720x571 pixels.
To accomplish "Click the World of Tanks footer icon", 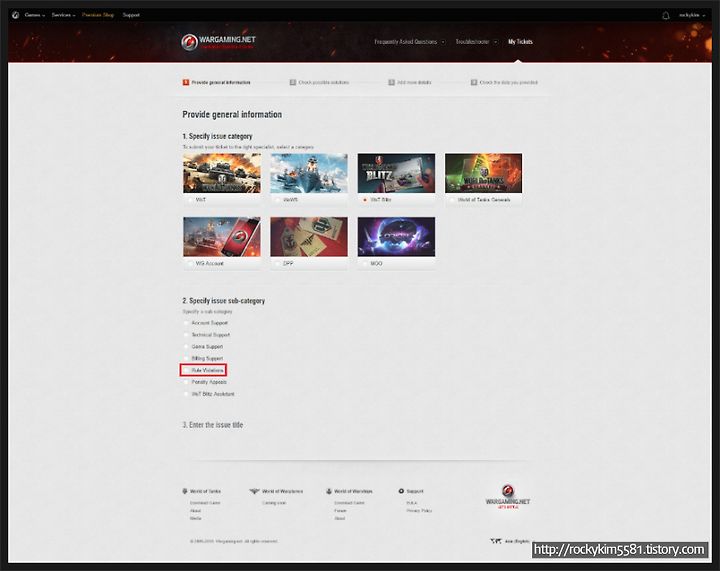I will point(185,491).
